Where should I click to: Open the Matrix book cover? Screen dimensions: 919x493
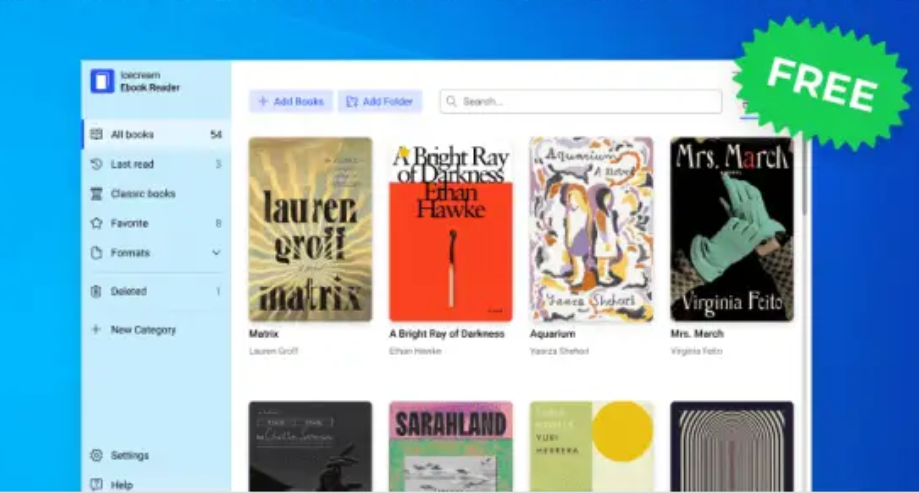tap(310, 229)
